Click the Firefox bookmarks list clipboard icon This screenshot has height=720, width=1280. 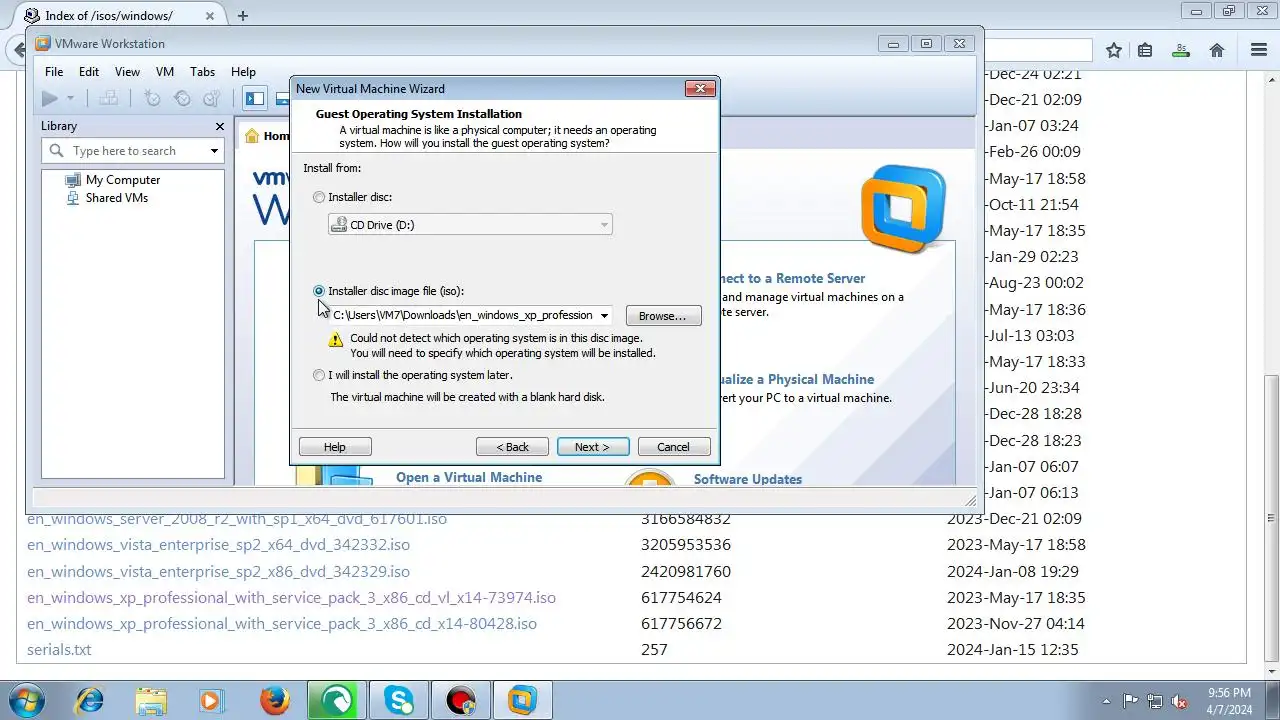(1145, 50)
